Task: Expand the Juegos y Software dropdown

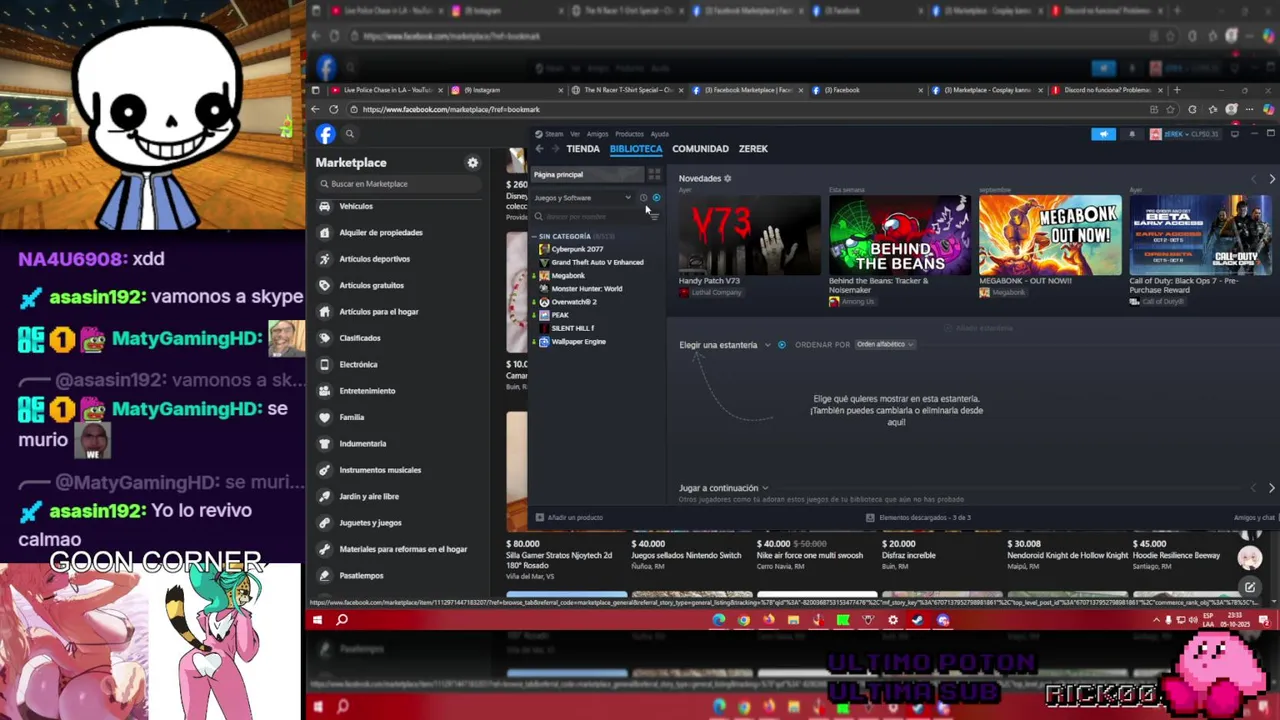Action: point(583,198)
